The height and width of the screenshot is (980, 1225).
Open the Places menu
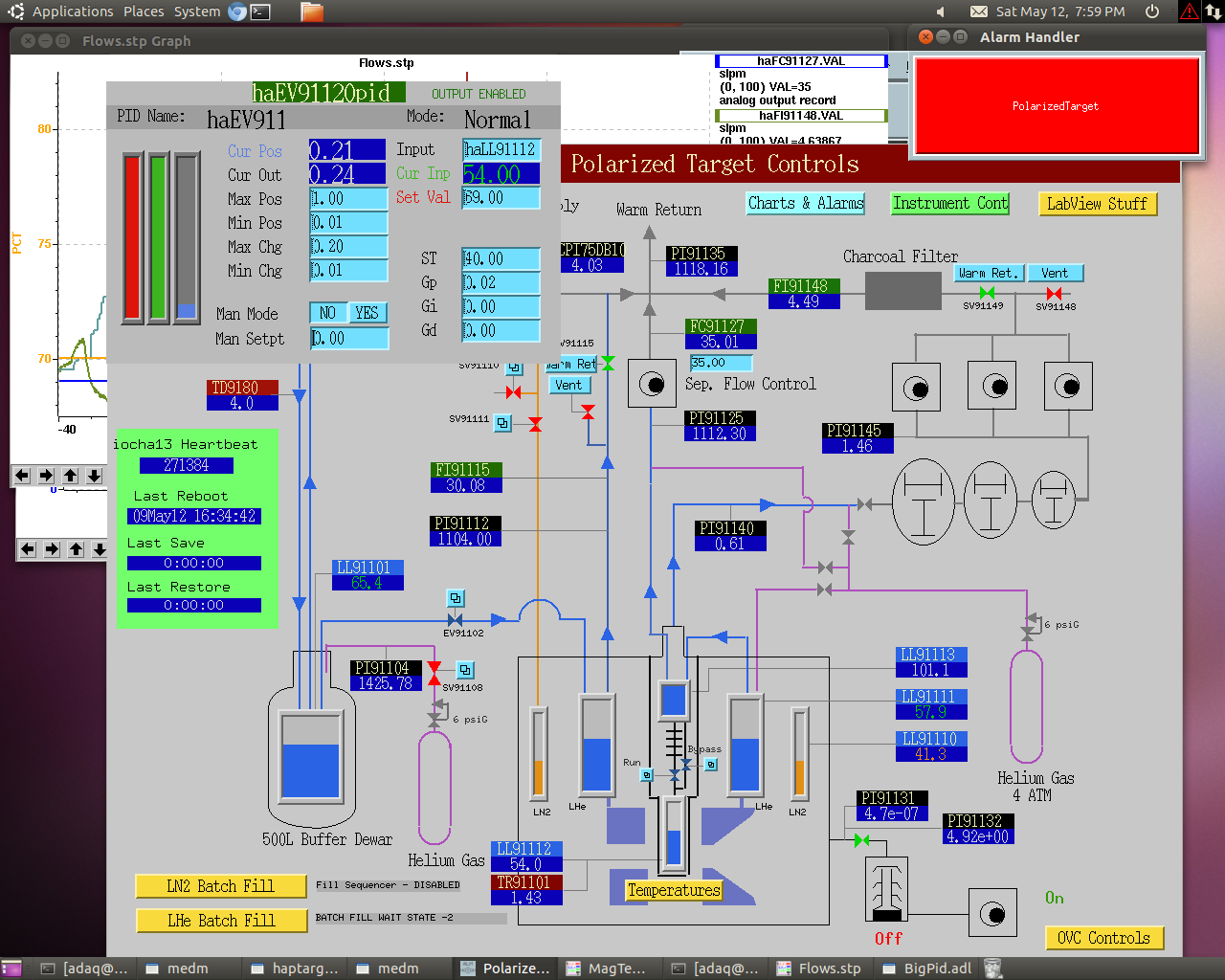(x=144, y=11)
